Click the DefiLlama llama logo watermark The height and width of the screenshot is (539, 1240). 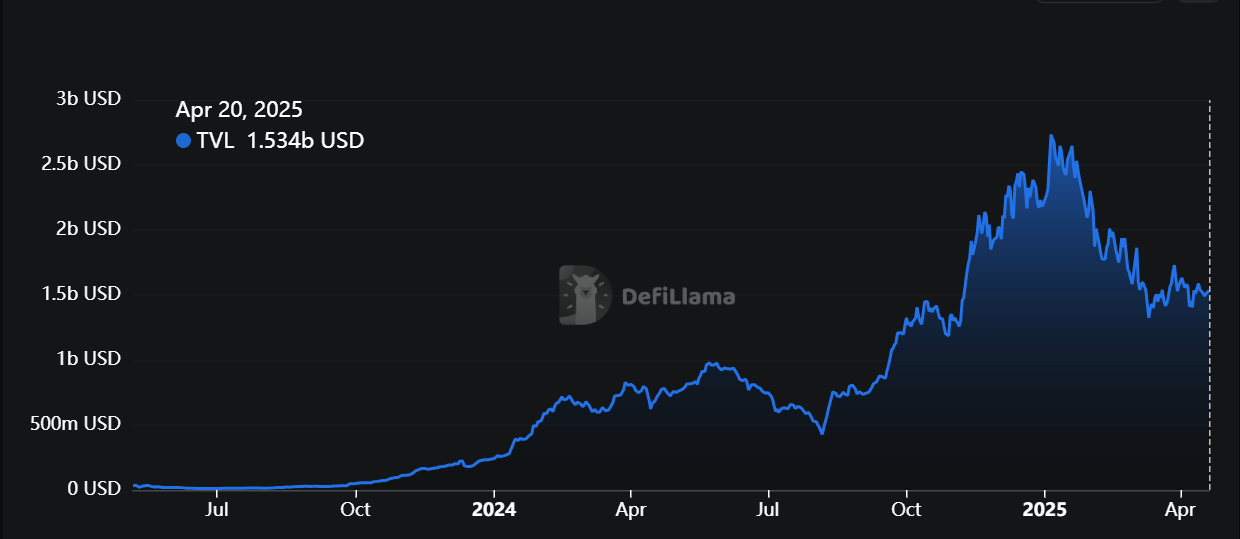coord(585,295)
